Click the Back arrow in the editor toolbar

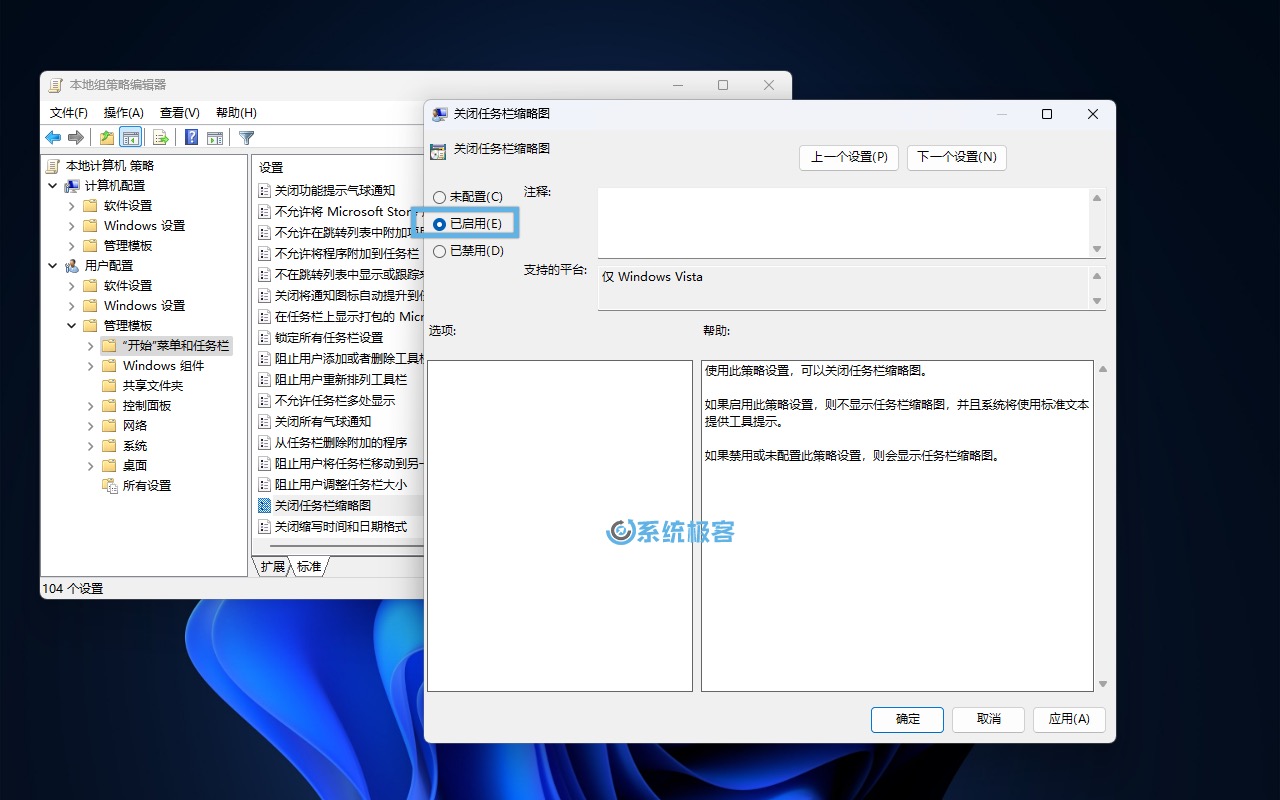[x=53, y=137]
